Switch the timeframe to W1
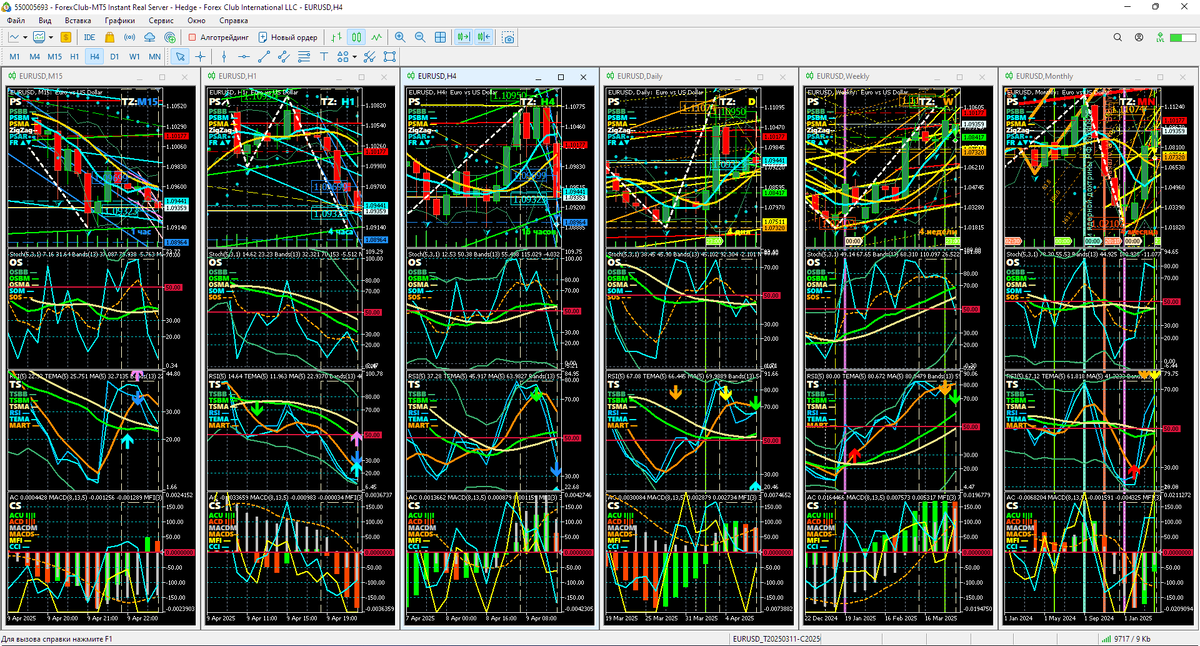1200x646 pixels. tap(134, 57)
